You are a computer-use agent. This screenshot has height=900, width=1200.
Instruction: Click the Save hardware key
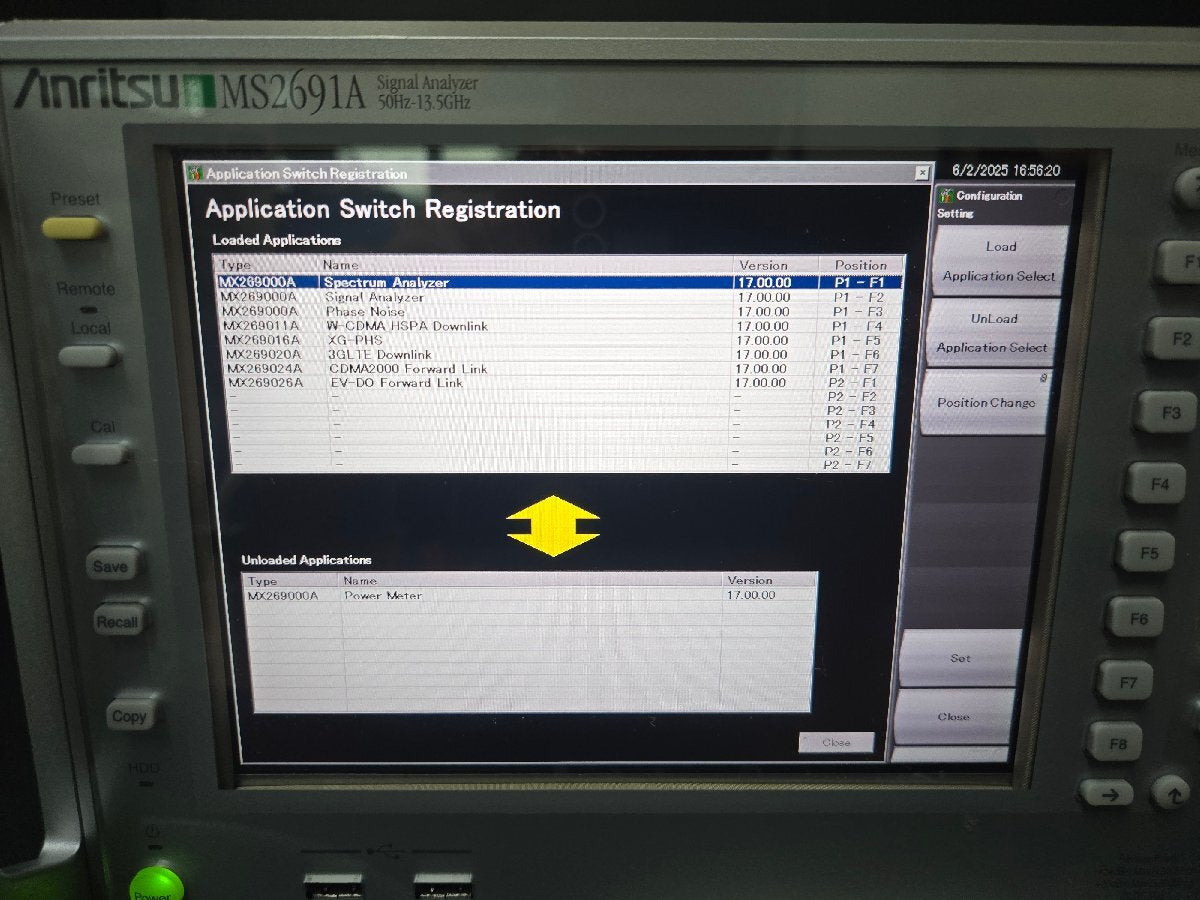[x=112, y=565]
